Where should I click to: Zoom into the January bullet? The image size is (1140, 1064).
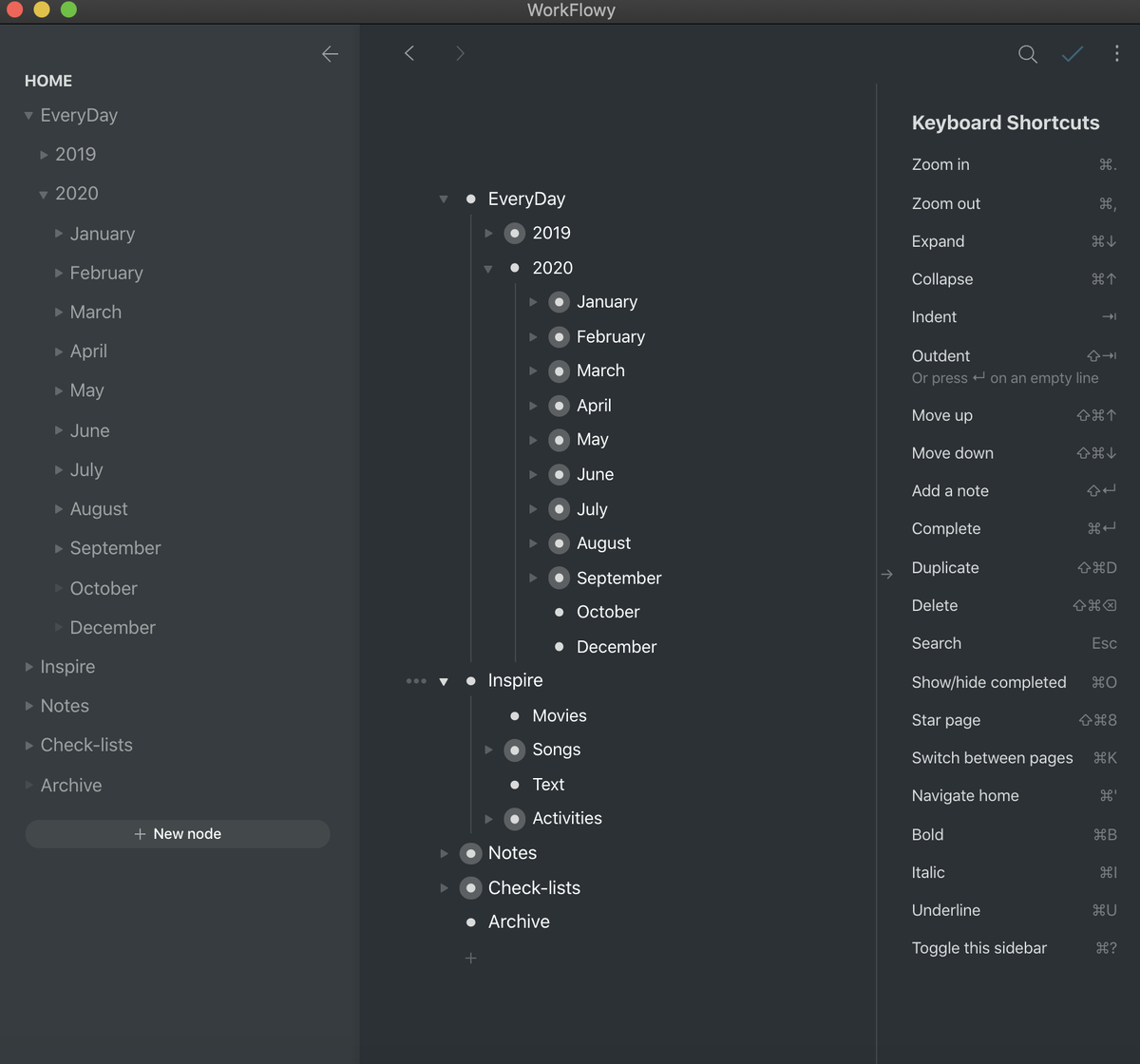click(x=560, y=302)
